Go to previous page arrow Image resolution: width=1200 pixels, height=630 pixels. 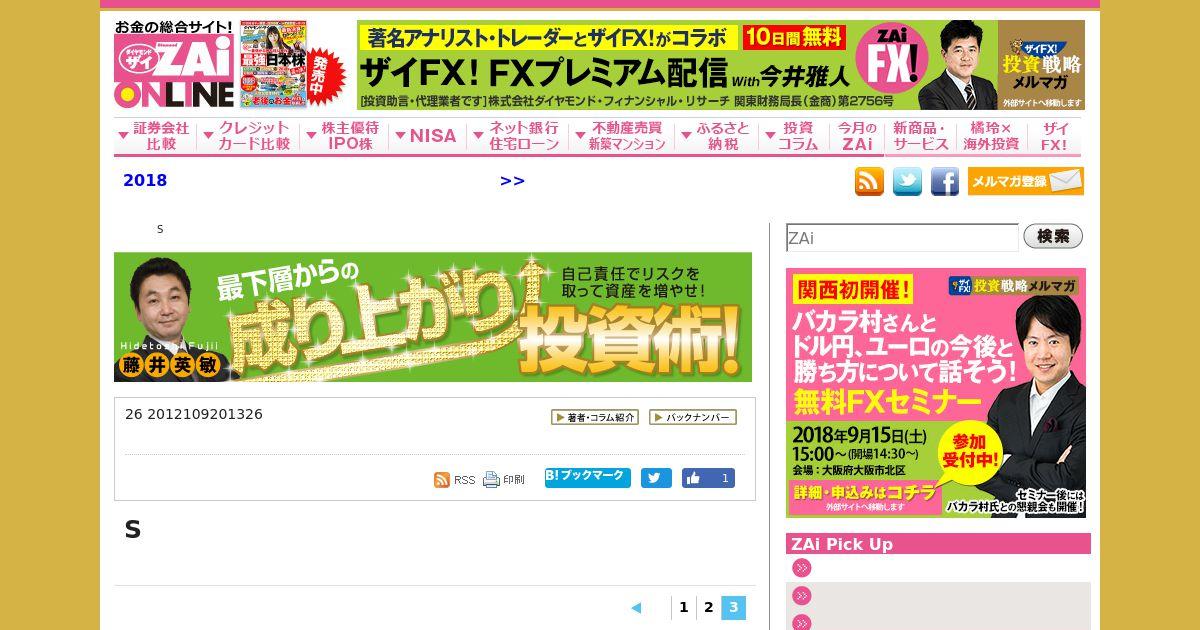pyautogui.click(x=636, y=608)
